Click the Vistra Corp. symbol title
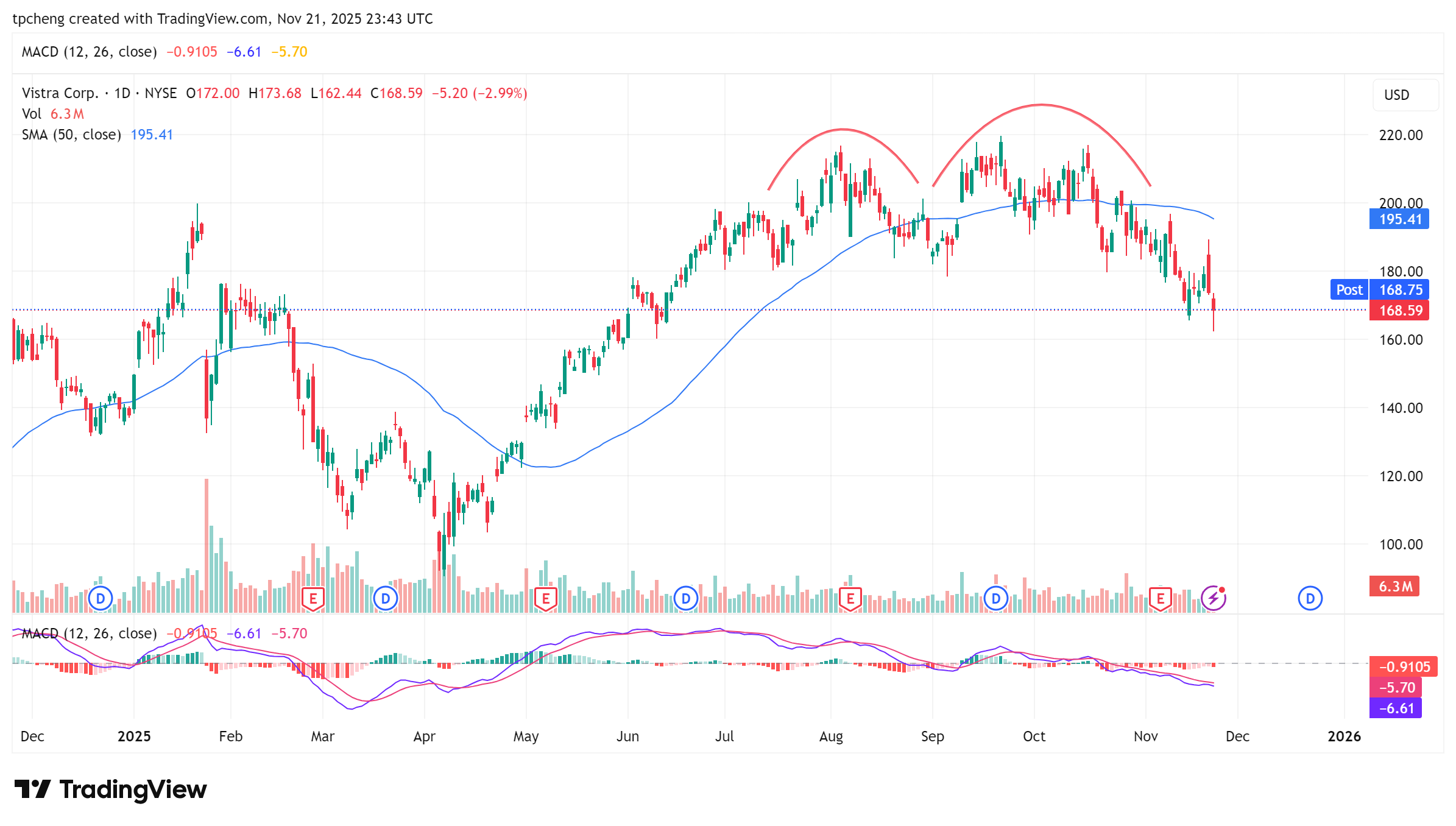Screen dimensions: 1456x826 pos(60,93)
